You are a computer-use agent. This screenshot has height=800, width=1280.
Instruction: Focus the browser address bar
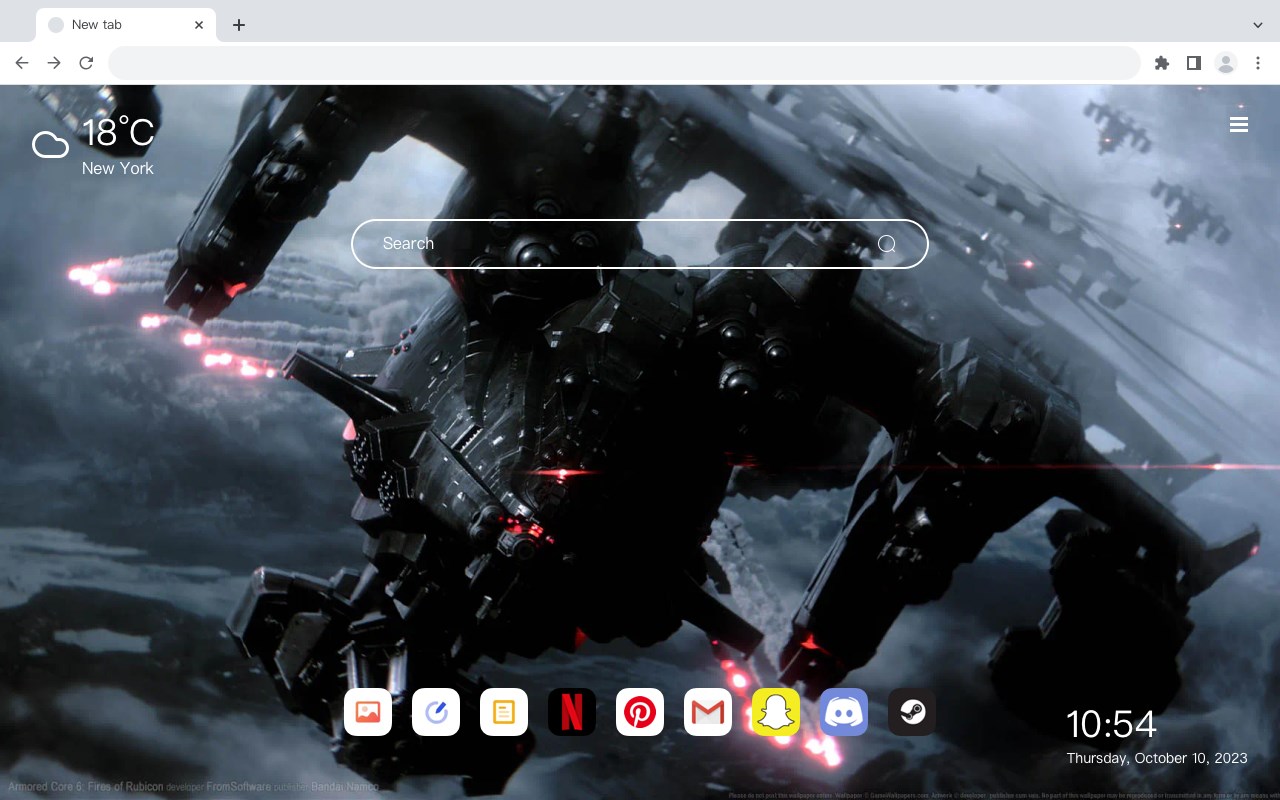click(624, 63)
